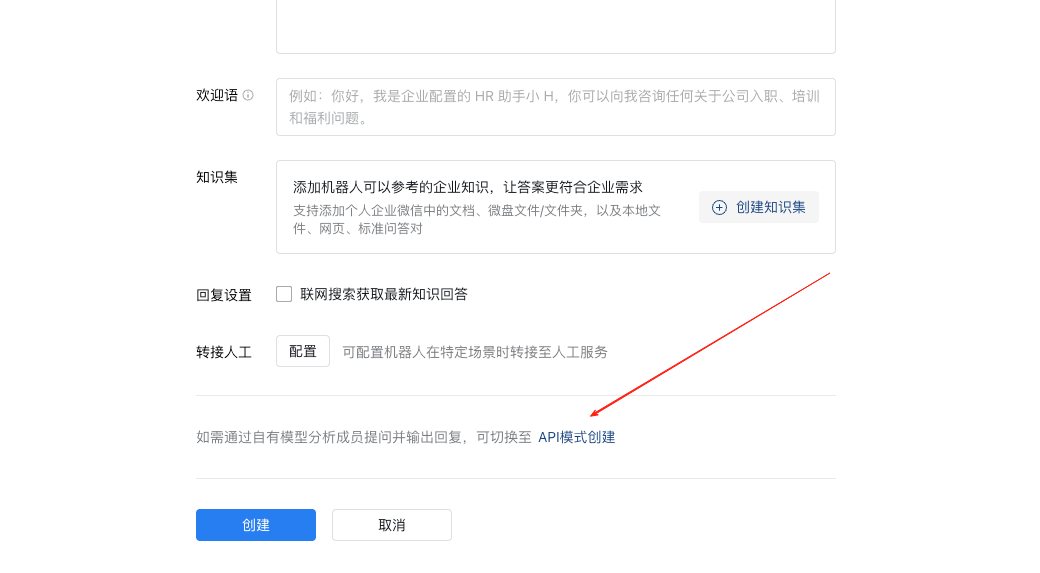Screen dimensions: 1040x573
Task: Click the blue 创建 button
Action: 256,525
